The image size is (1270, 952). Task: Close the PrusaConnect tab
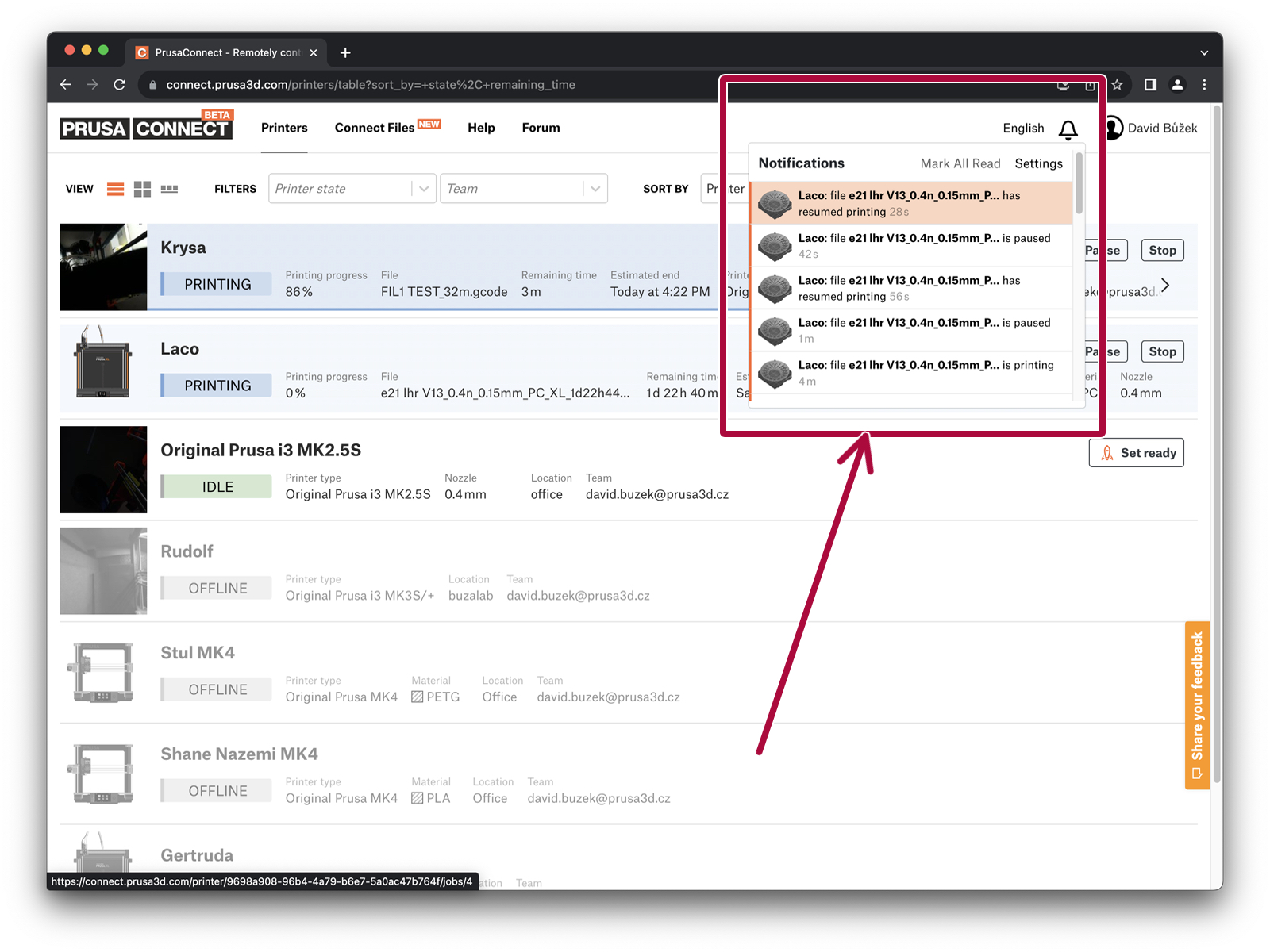tap(314, 53)
